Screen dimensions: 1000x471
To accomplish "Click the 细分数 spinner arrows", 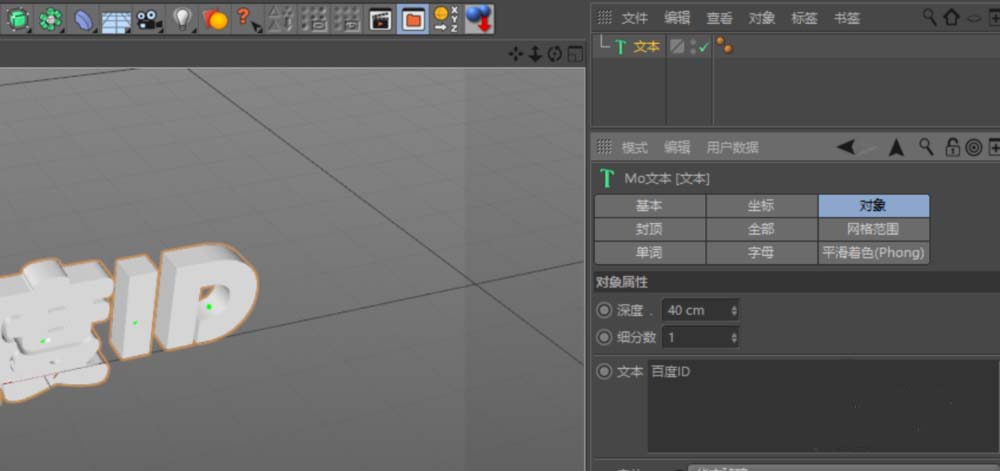I will pos(734,337).
